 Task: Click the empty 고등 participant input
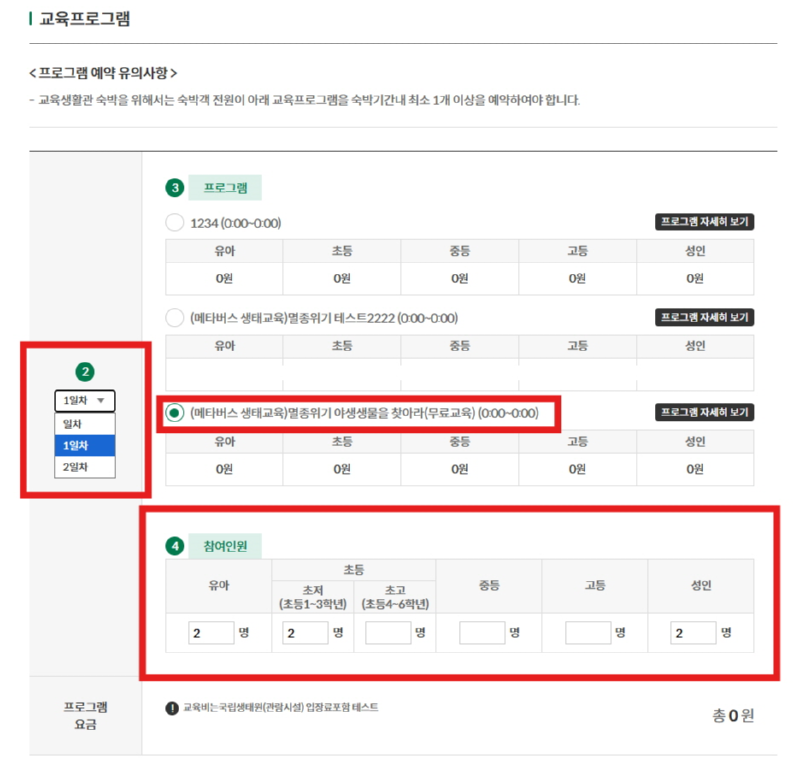[587, 633]
